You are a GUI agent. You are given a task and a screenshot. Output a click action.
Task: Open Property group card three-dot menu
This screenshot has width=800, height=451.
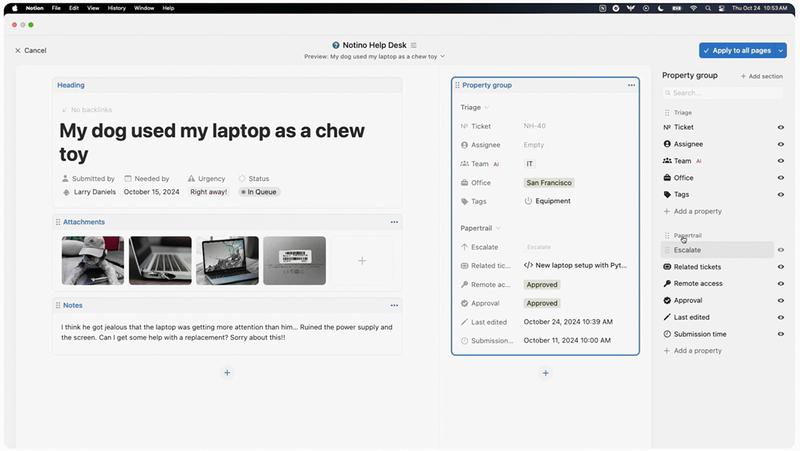point(632,85)
